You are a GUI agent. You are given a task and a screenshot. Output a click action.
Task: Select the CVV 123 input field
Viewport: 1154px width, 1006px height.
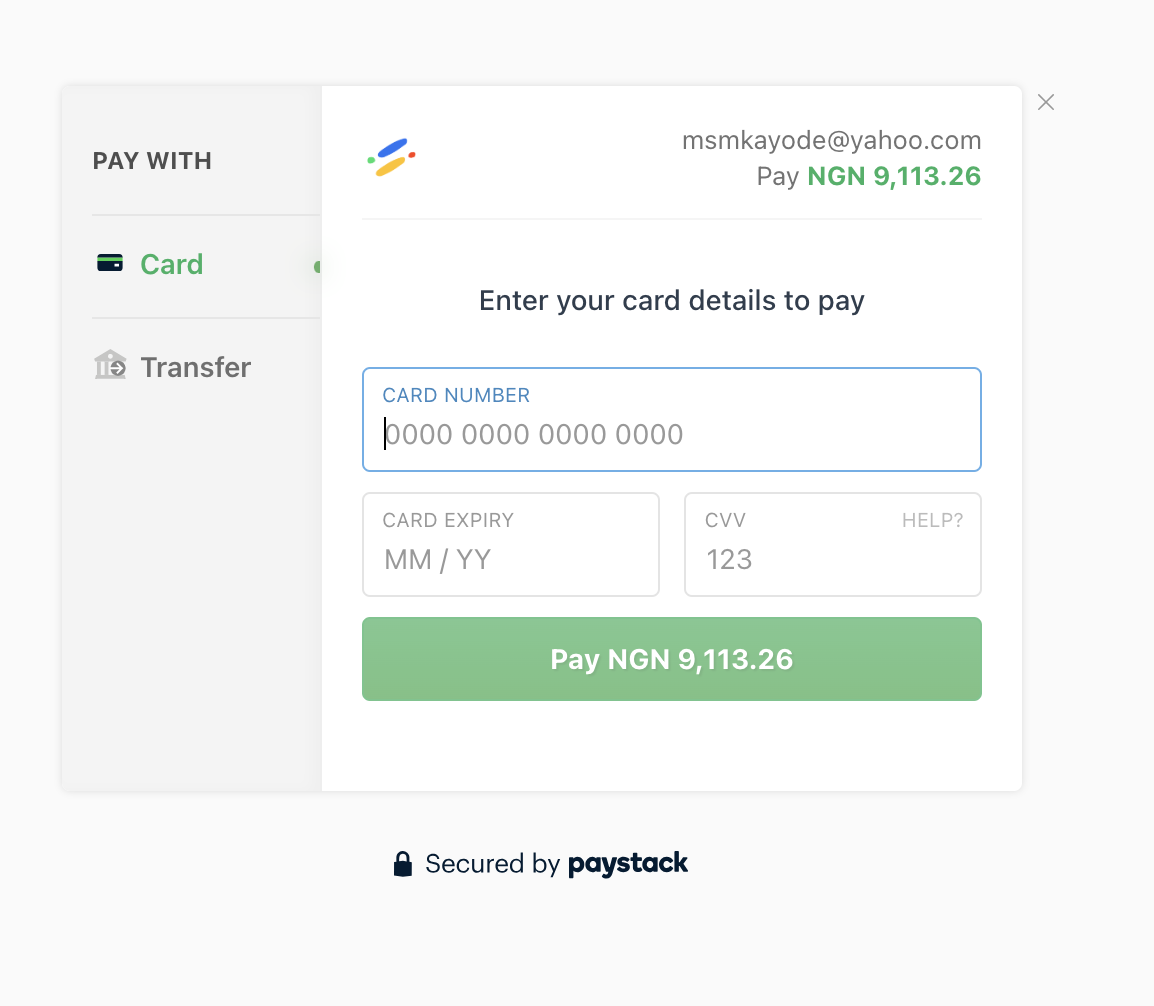pyautogui.click(x=833, y=545)
